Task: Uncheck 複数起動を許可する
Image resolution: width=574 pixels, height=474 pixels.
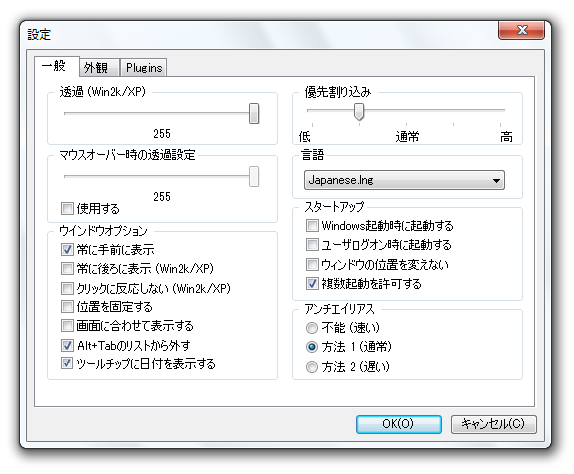Action: point(312,284)
